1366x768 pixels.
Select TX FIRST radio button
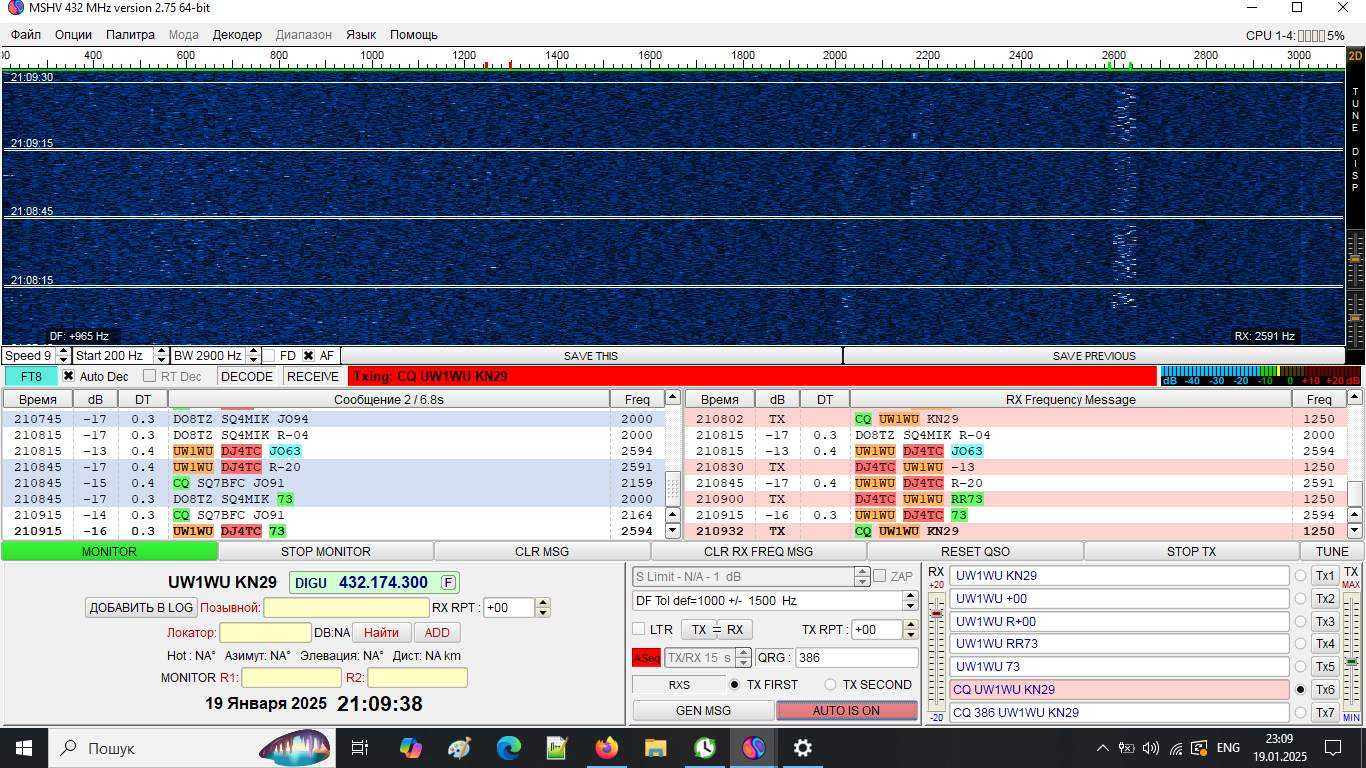(x=735, y=685)
